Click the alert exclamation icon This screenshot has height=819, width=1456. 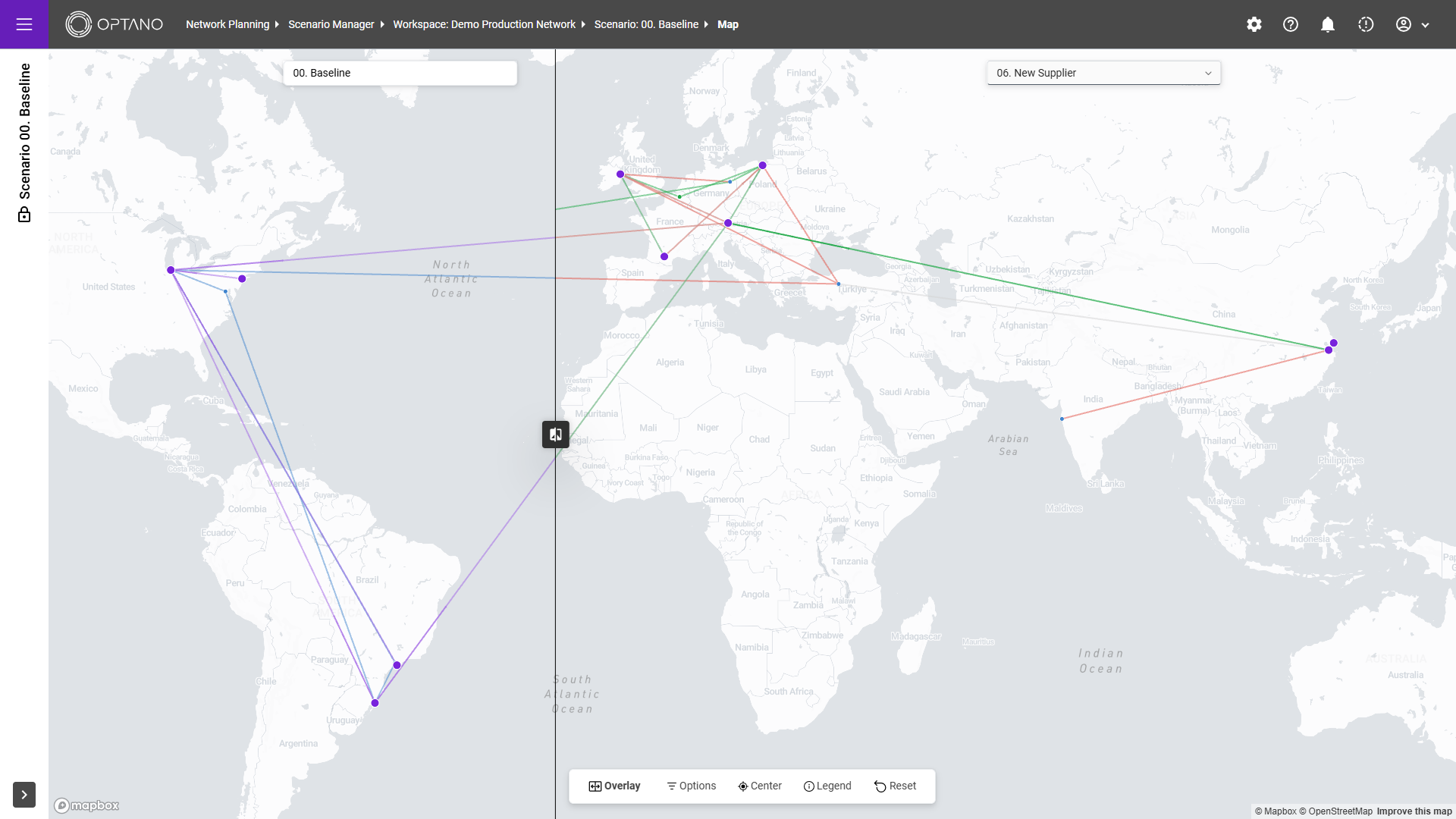(x=1366, y=24)
